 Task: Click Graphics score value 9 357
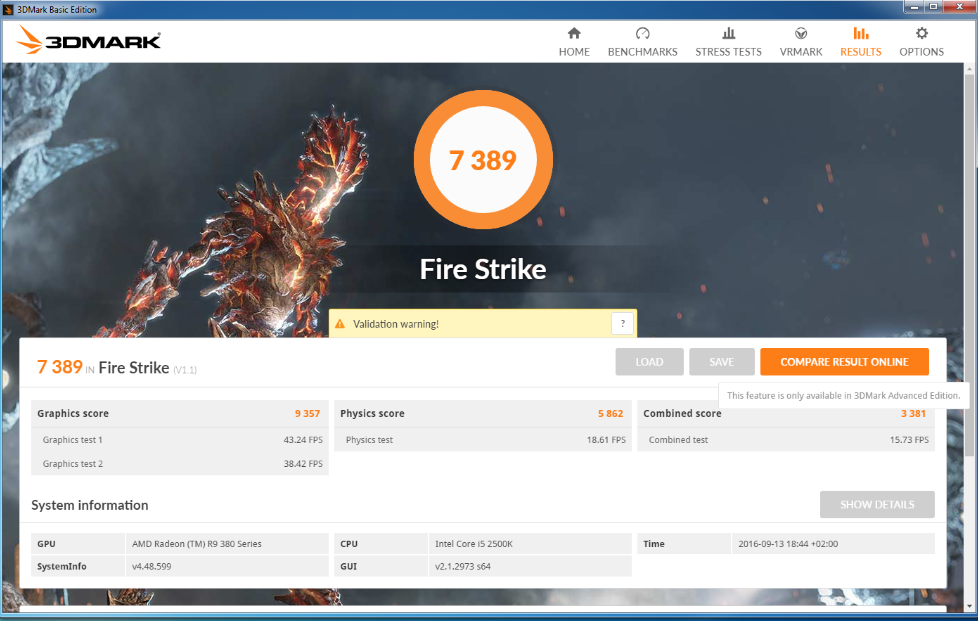coord(307,413)
